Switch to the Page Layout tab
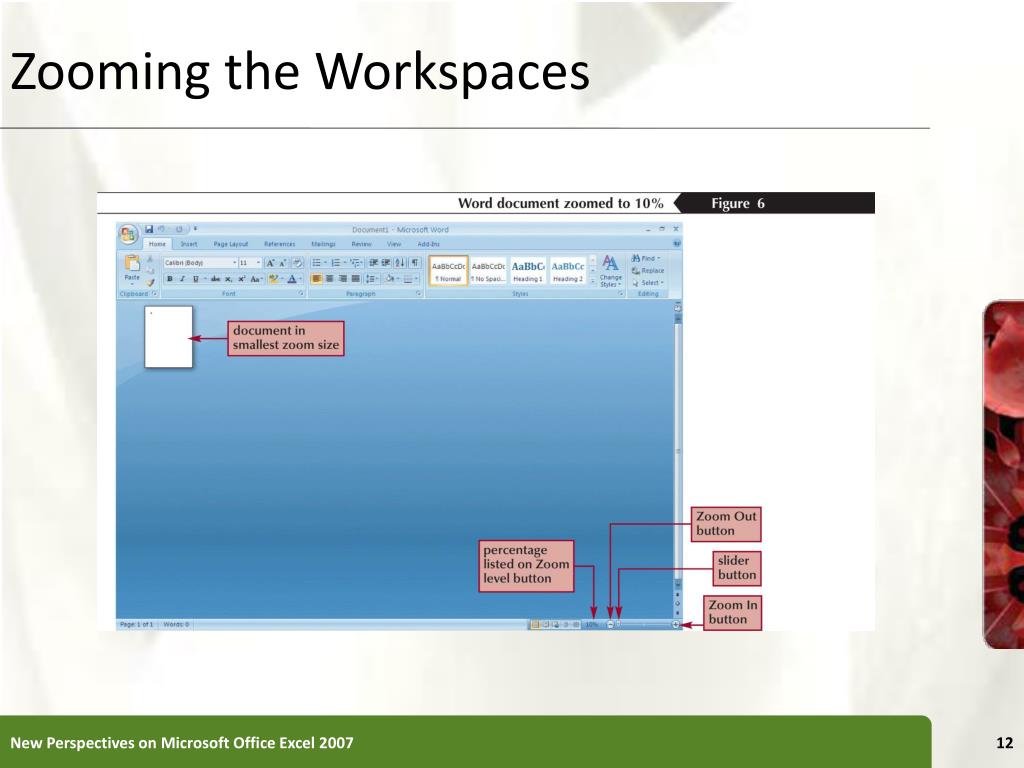This screenshot has width=1024, height=768. 231,244
